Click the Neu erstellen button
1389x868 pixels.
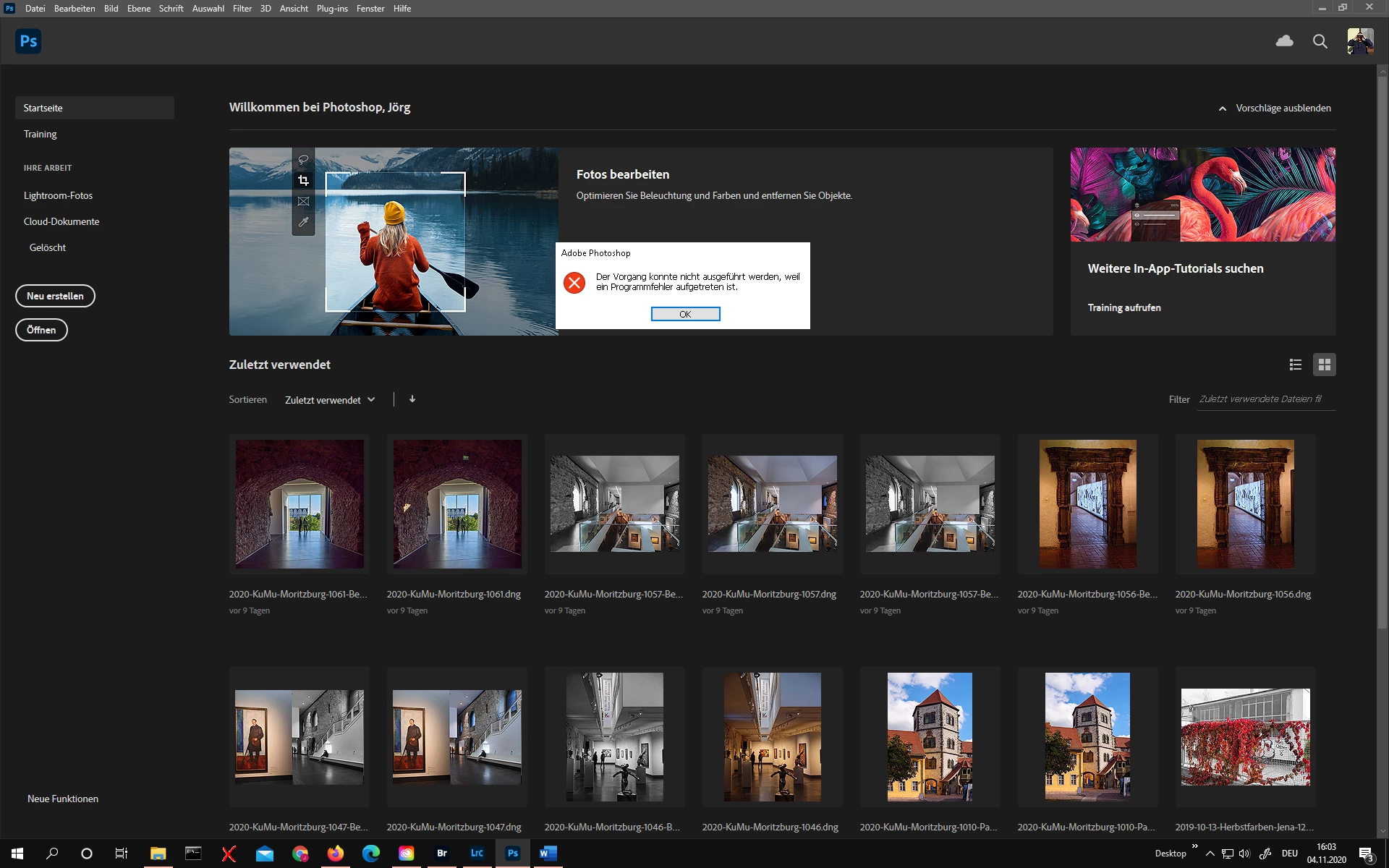[55, 296]
